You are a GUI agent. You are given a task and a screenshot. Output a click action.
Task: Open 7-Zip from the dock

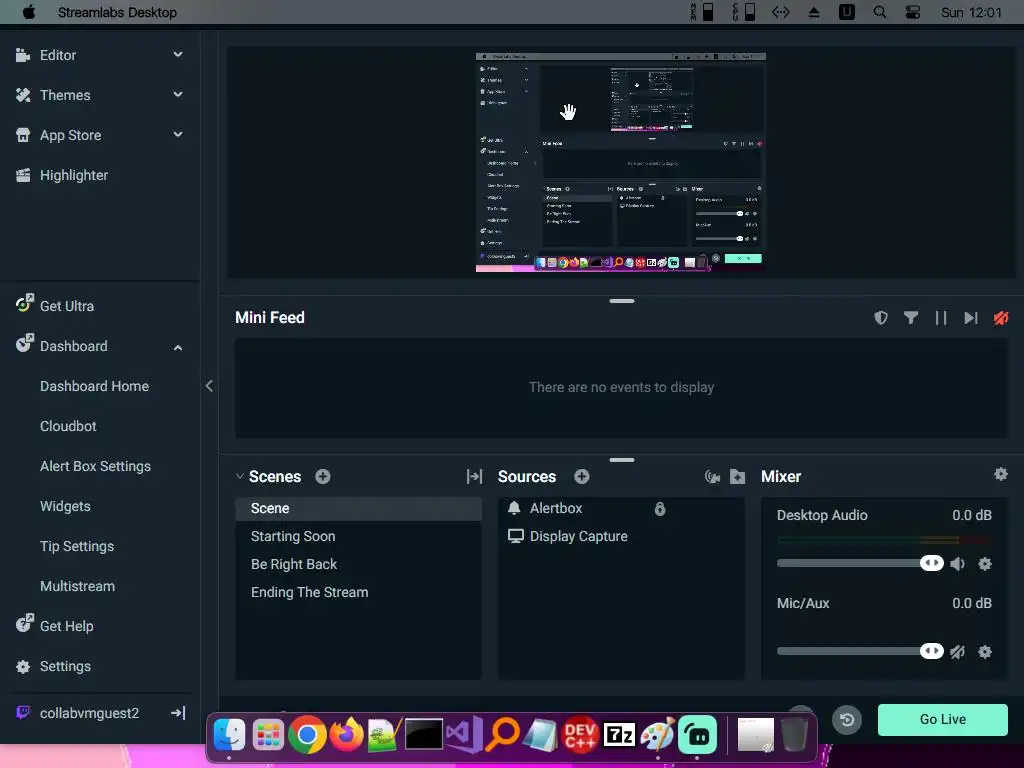pos(619,735)
